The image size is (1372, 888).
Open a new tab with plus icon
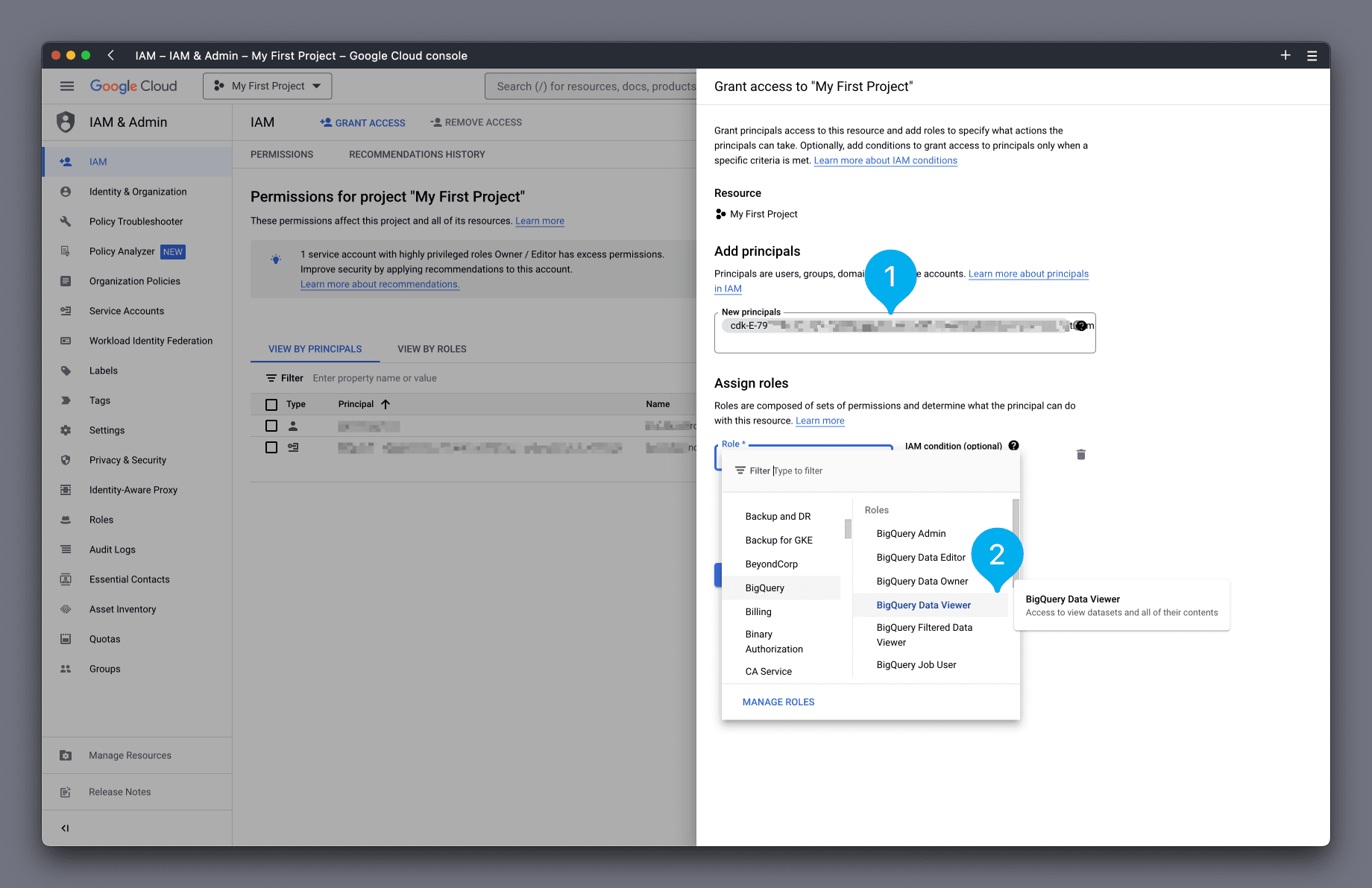pyautogui.click(x=1285, y=56)
